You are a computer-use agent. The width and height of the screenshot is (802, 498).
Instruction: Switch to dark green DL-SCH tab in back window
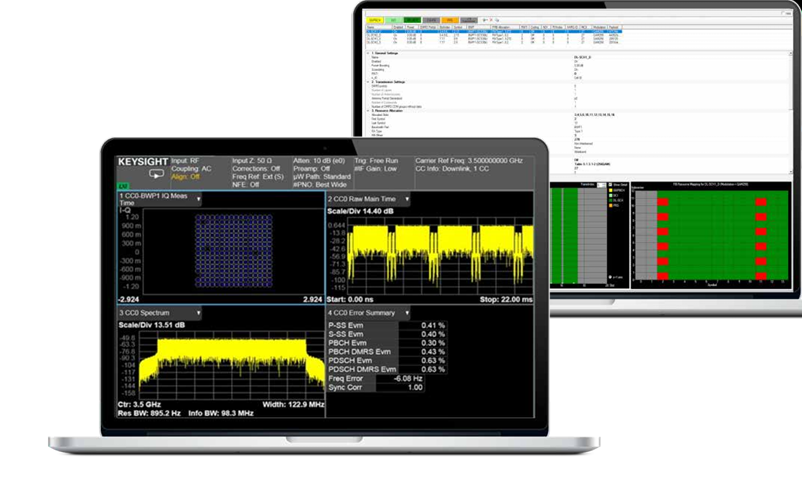(412, 20)
